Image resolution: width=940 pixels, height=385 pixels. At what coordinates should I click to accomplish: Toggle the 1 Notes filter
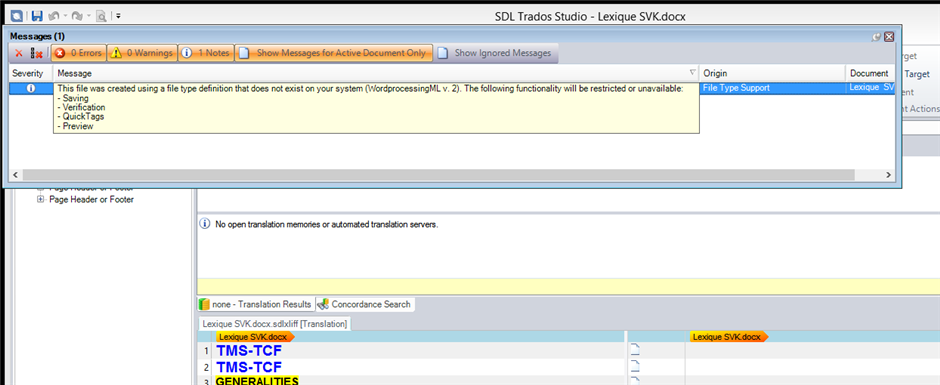207,53
